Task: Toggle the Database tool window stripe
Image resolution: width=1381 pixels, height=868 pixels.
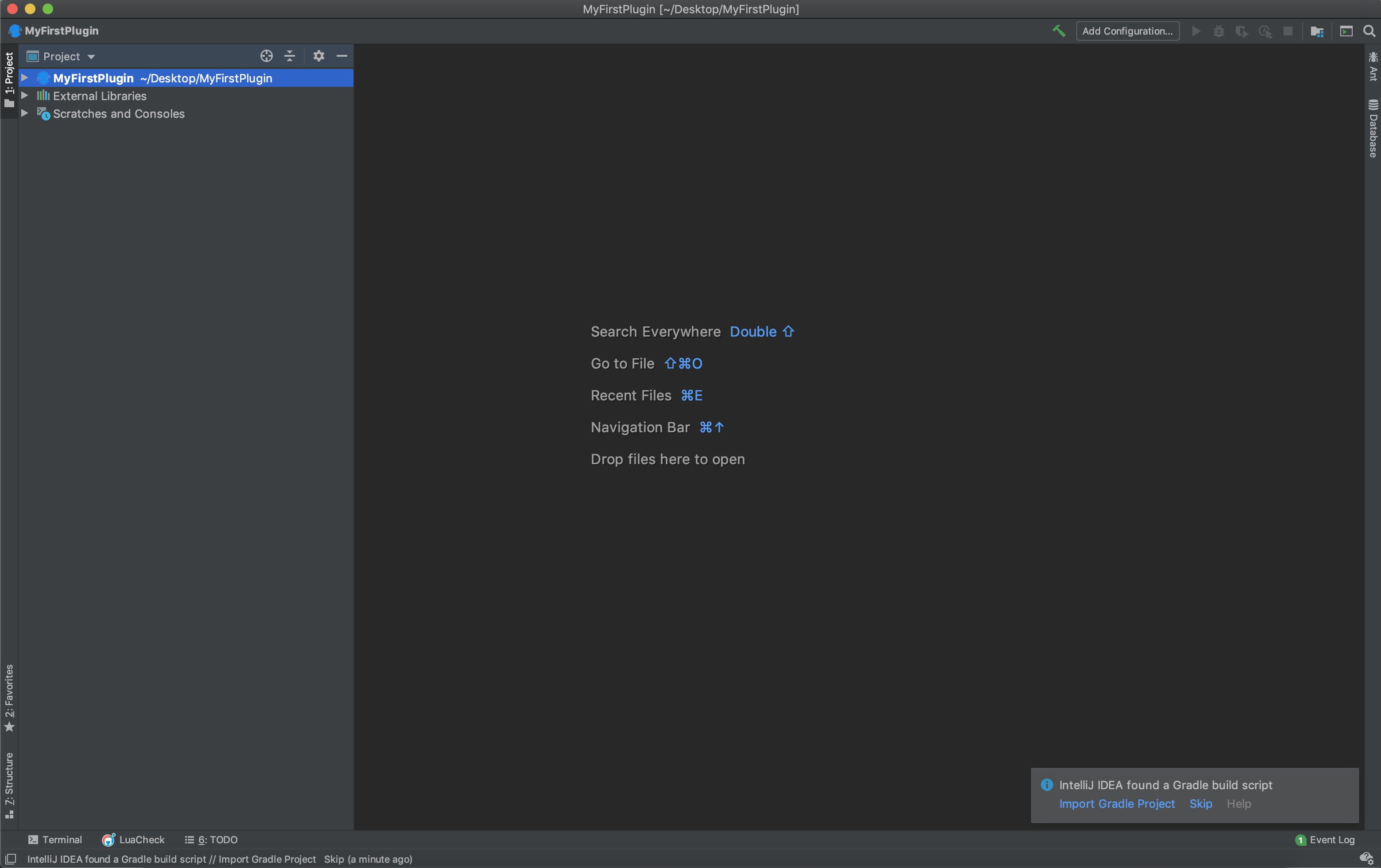Action: tap(1373, 129)
